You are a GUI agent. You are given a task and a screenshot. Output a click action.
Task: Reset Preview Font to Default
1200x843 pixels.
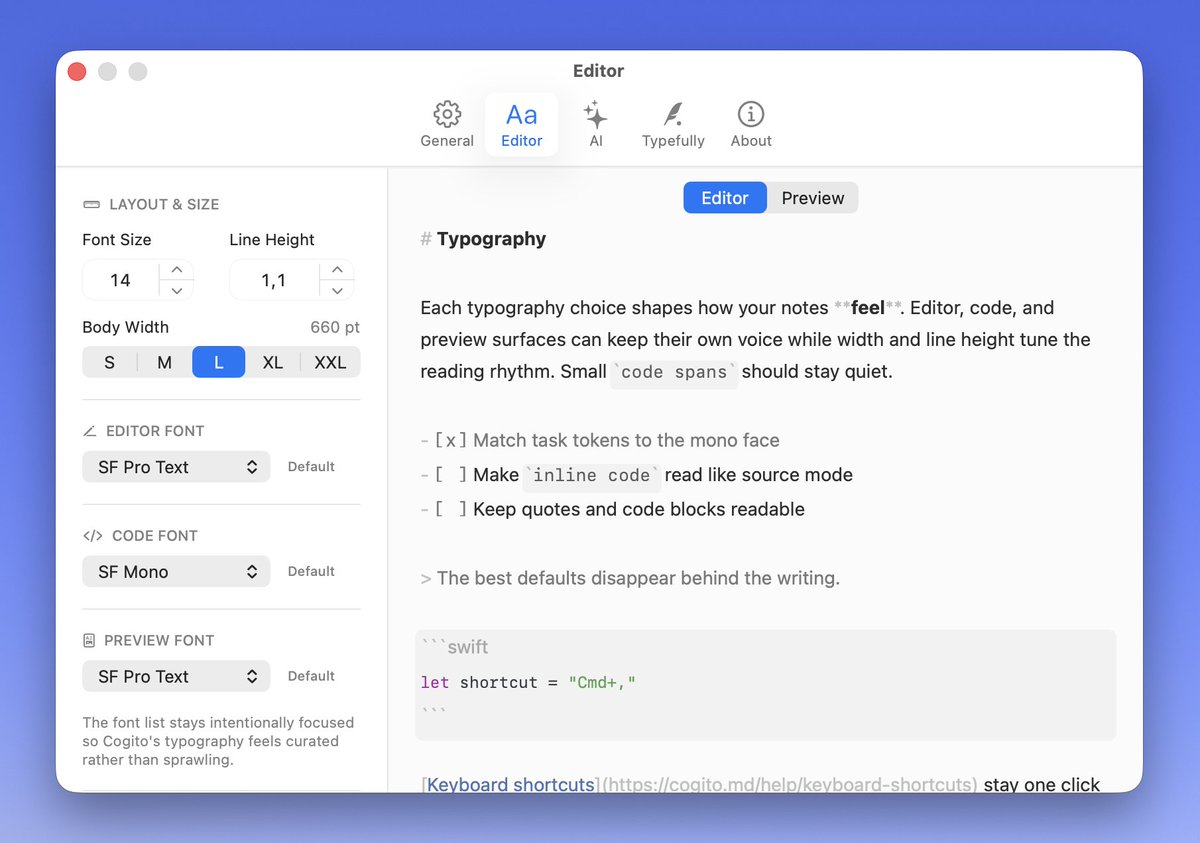click(311, 676)
